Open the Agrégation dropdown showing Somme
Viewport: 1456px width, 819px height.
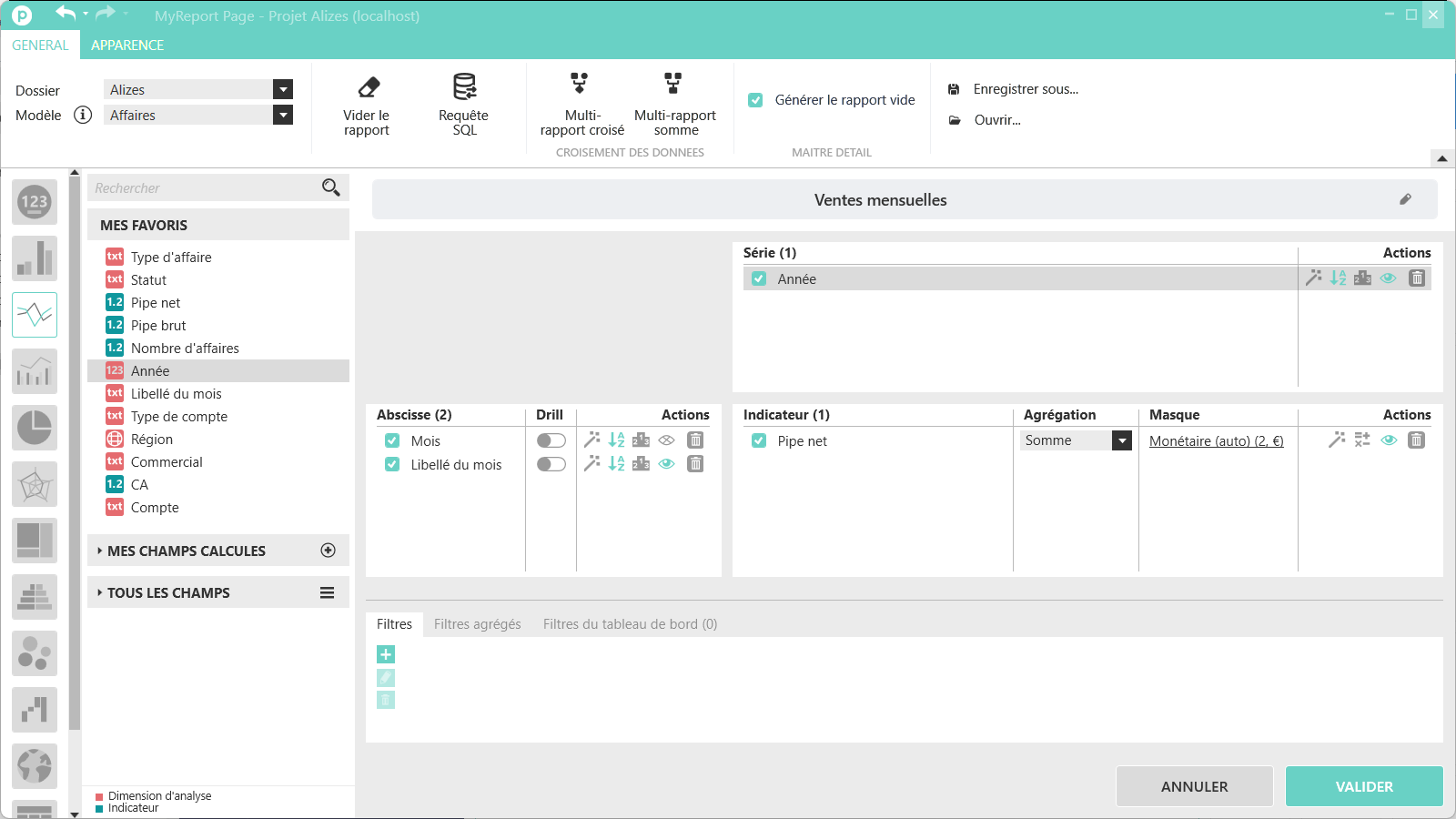(1122, 440)
